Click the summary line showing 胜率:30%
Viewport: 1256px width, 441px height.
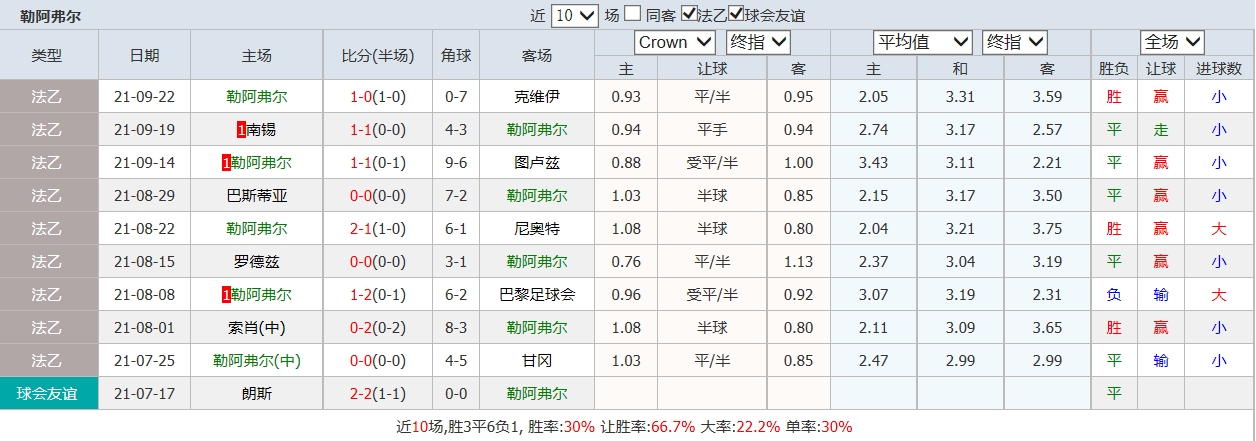(625, 426)
